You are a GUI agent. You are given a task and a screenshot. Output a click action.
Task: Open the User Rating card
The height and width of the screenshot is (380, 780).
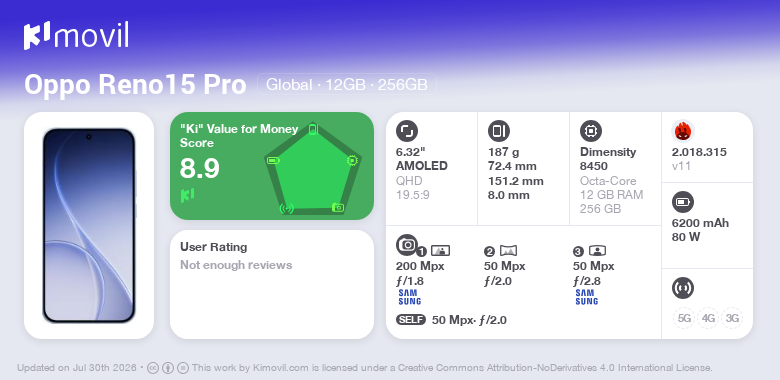[272, 284]
